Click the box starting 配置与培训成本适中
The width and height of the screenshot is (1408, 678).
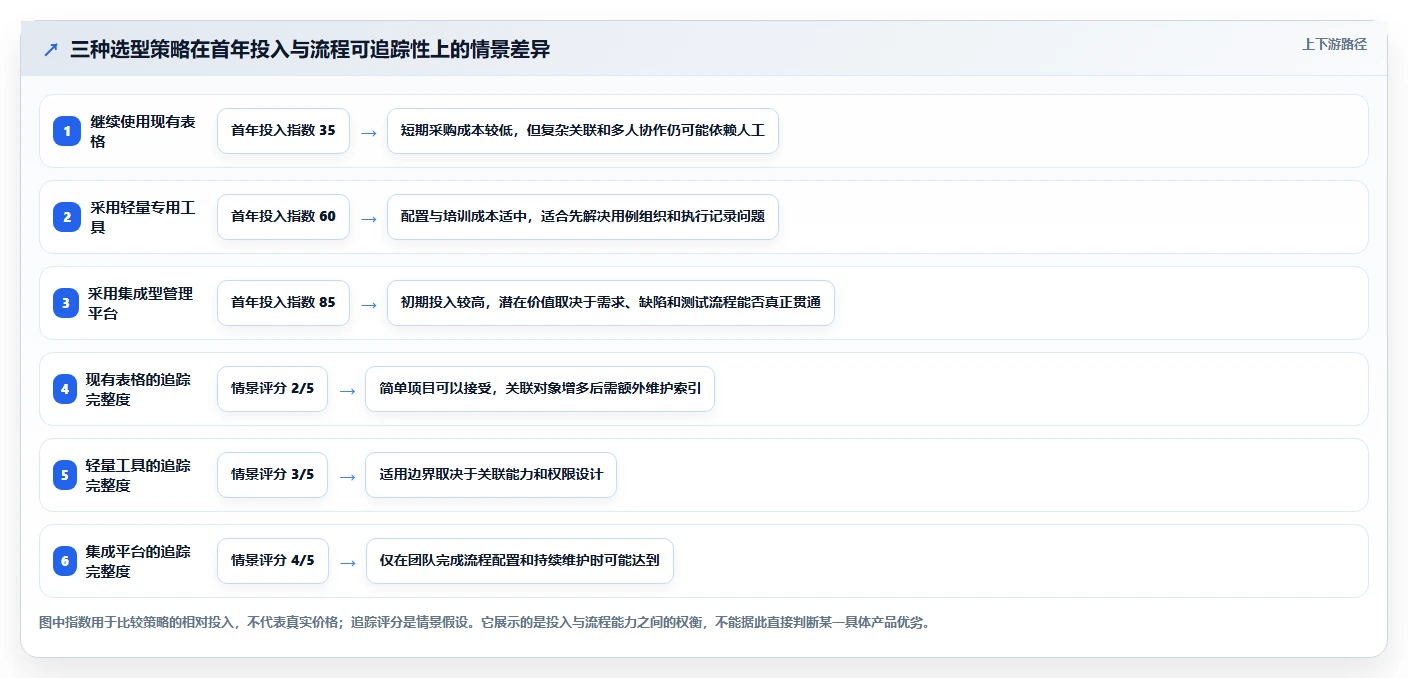click(583, 217)
